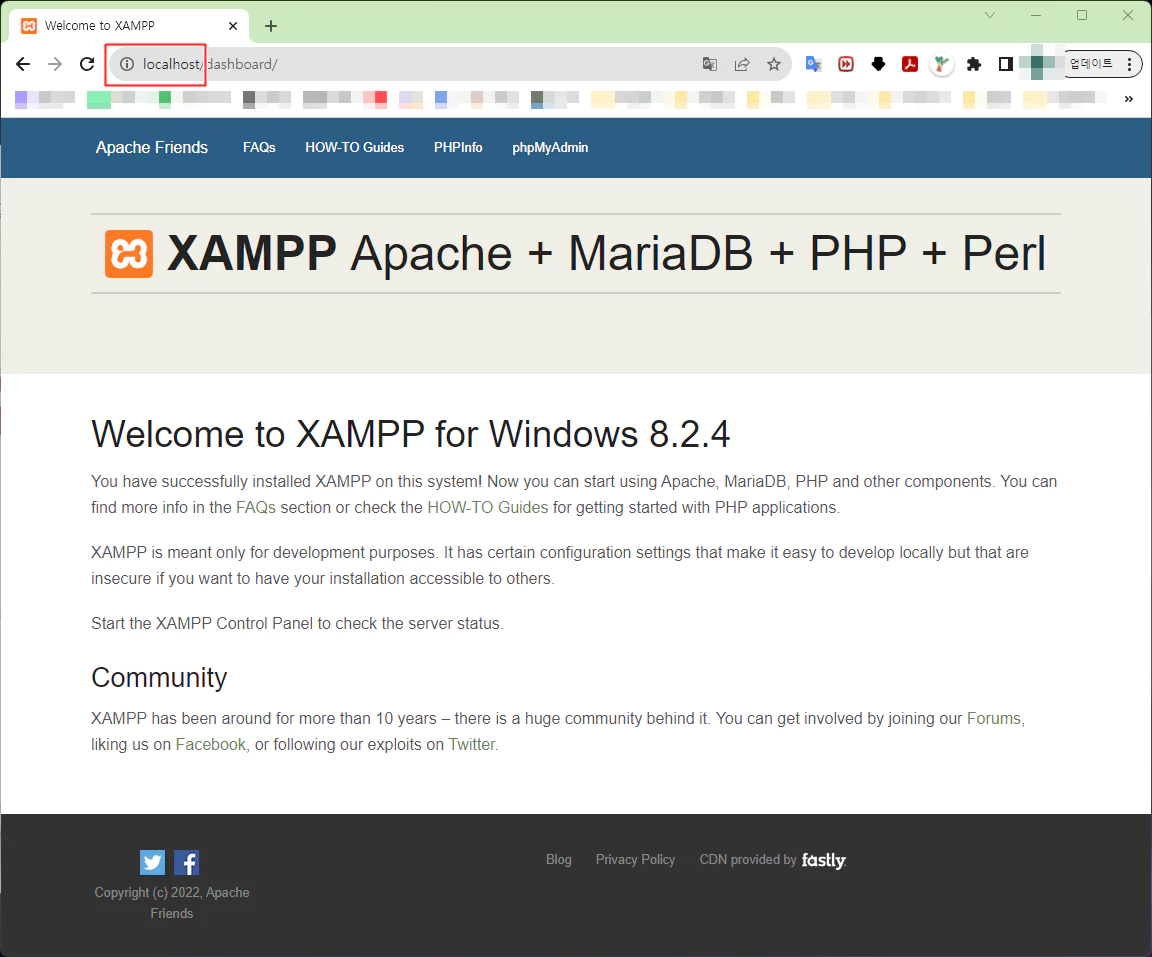
Task: Click the Welcome to XAMPP for Windows 8.2.4 heading
Action: point(411,434)
